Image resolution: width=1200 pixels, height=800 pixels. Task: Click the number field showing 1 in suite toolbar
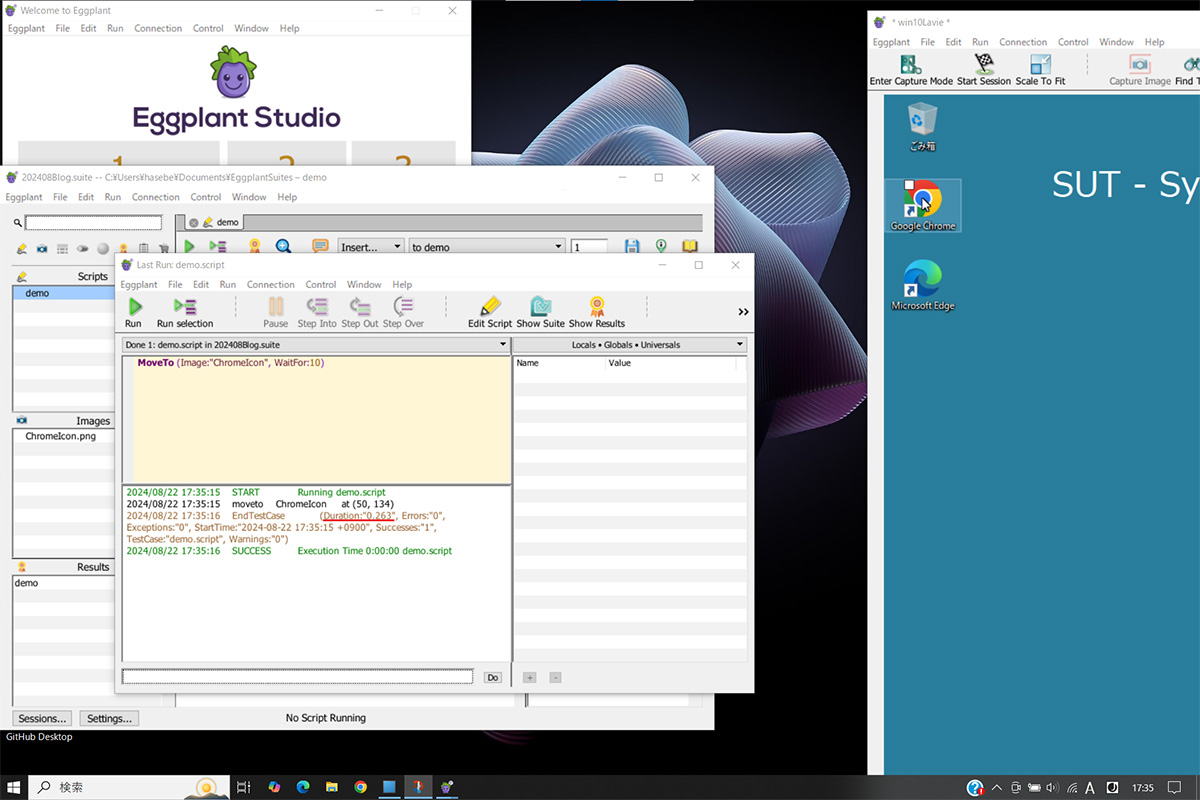click(589, 247)
